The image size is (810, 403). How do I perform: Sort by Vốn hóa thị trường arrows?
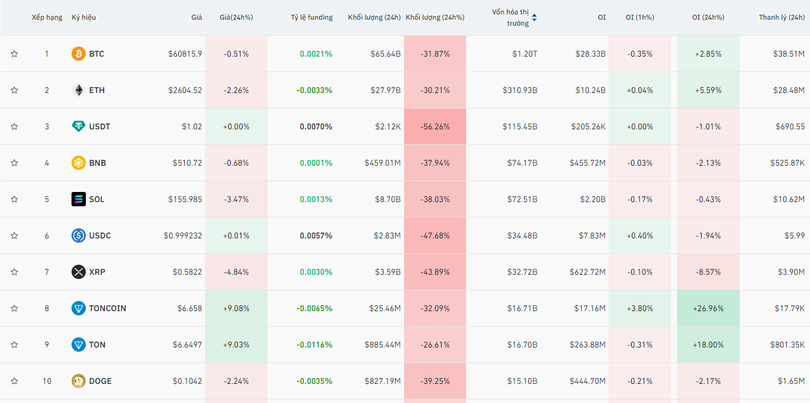(x=534, y=18)
